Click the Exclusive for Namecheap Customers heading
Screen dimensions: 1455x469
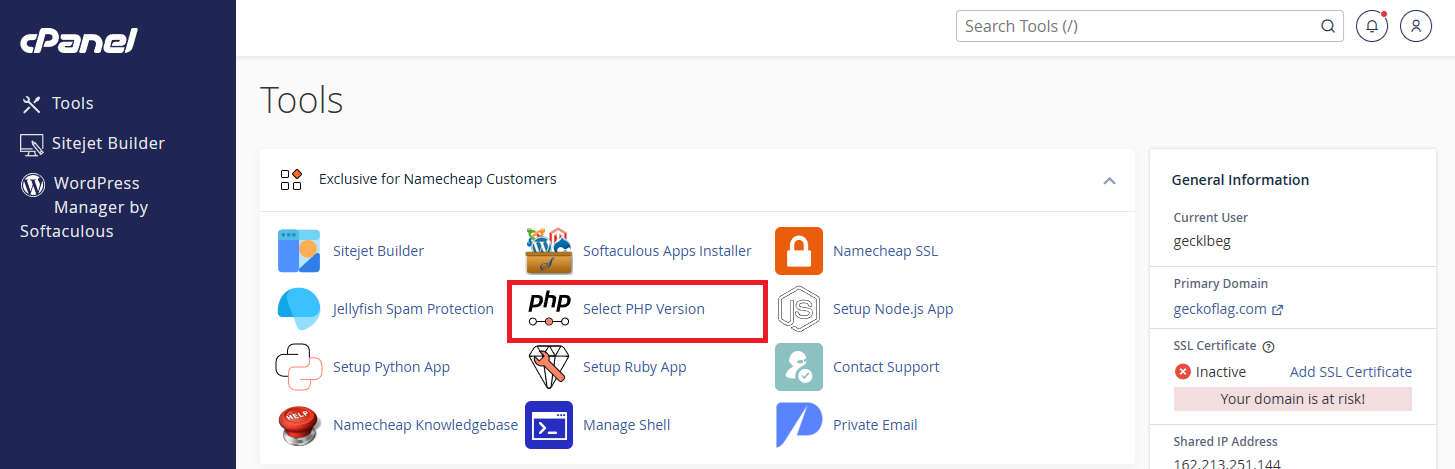[x=437, y=179]
